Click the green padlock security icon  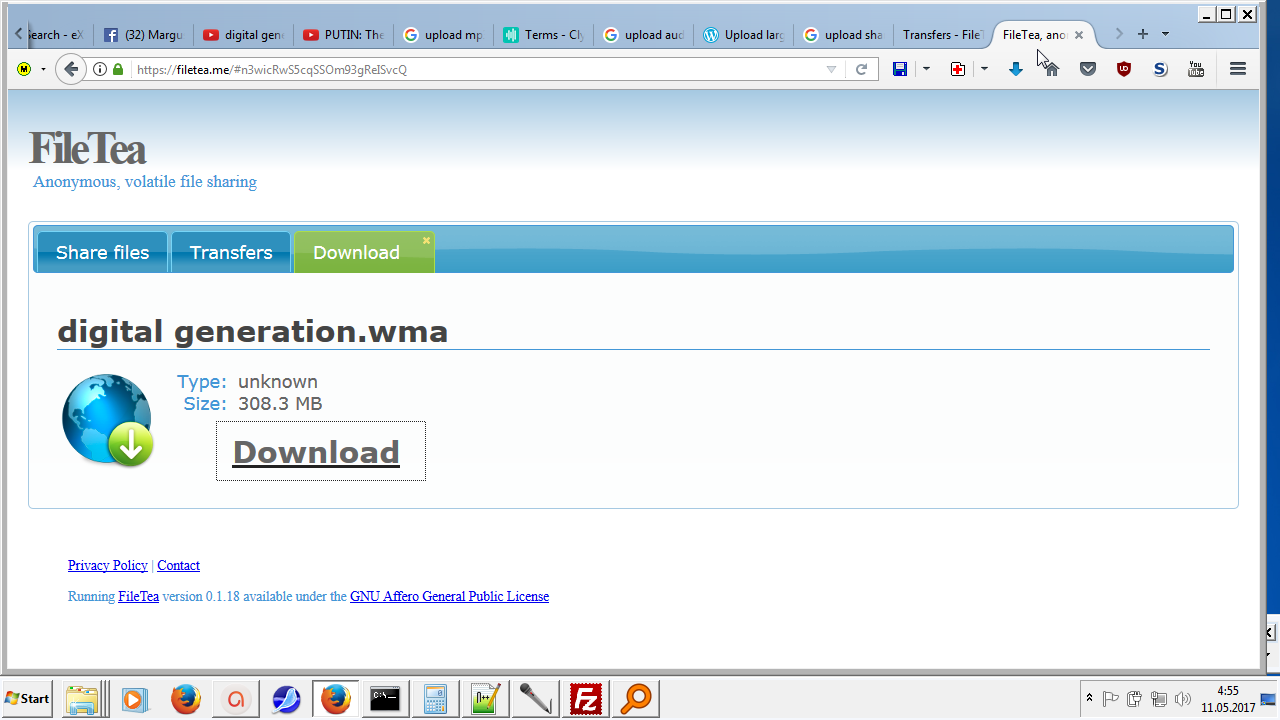pos(118,69)
